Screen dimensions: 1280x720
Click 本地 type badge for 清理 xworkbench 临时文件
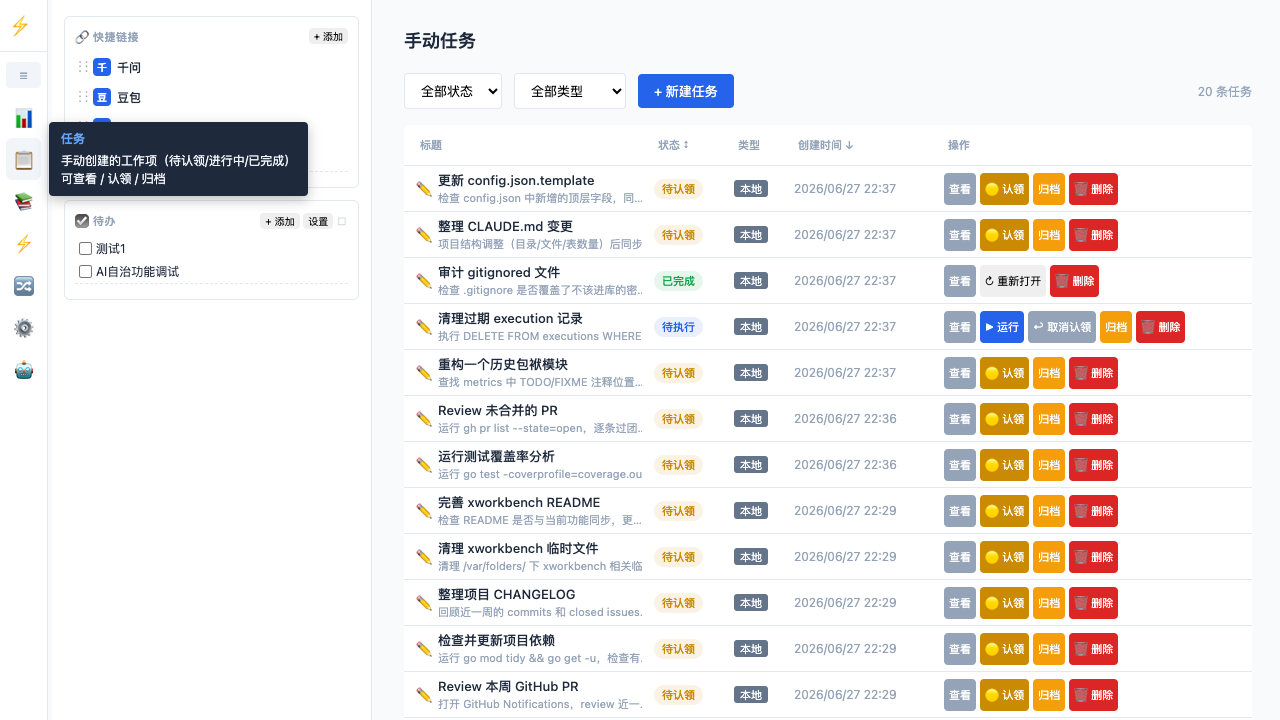(751, 557)
